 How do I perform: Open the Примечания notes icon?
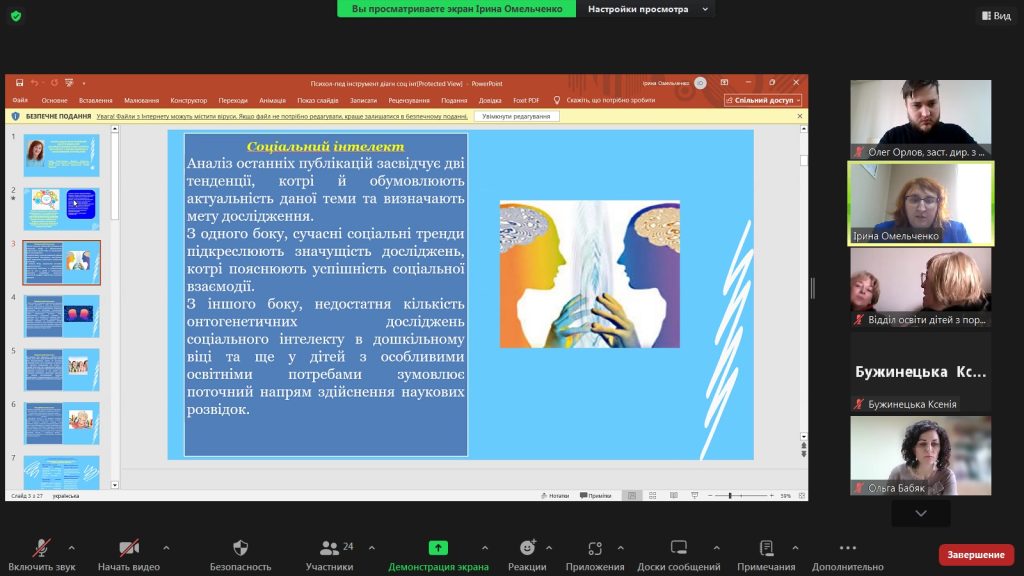click(x=766, y=548)
